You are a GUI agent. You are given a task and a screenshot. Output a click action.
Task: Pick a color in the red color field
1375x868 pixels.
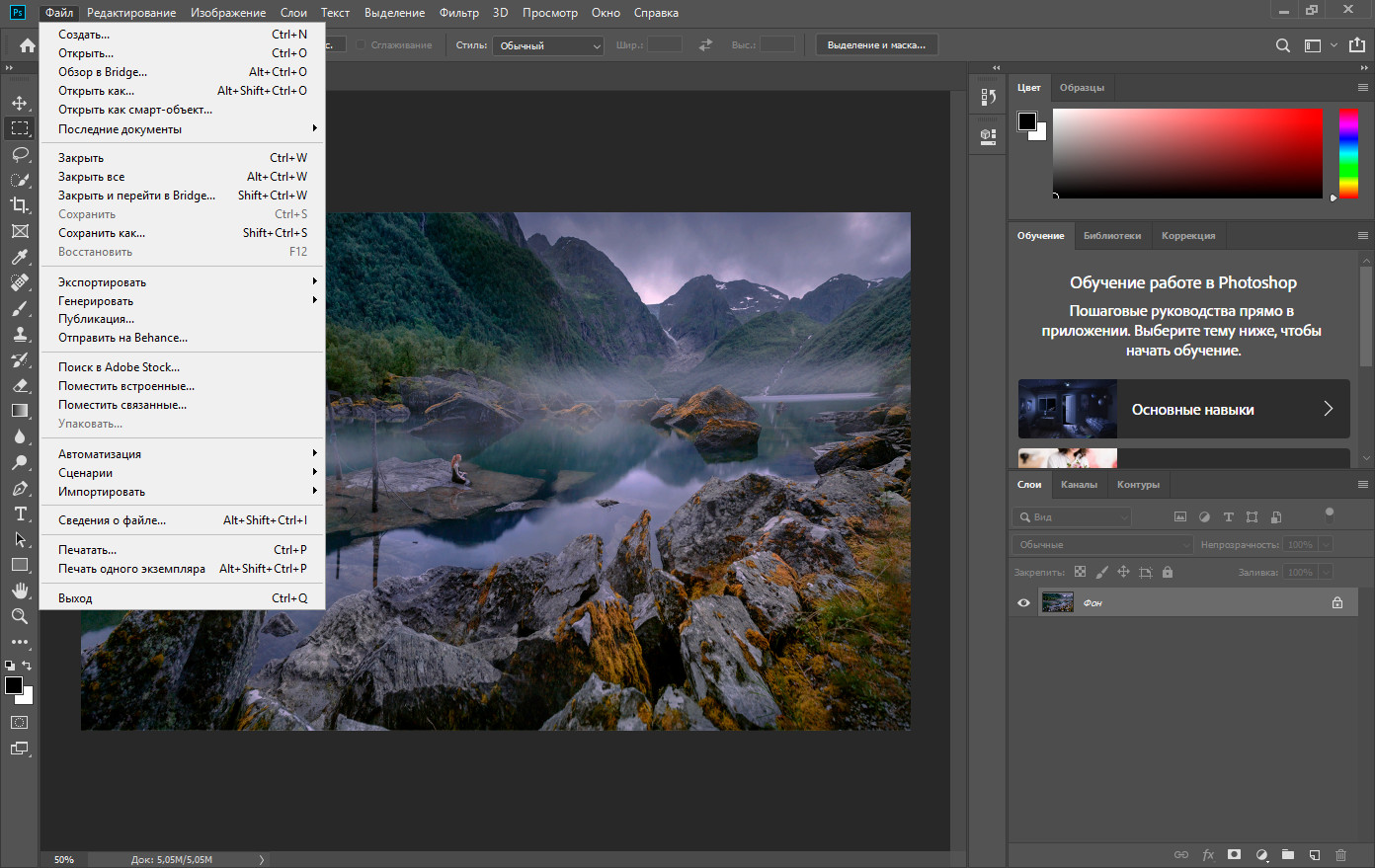coord(1187,153)
